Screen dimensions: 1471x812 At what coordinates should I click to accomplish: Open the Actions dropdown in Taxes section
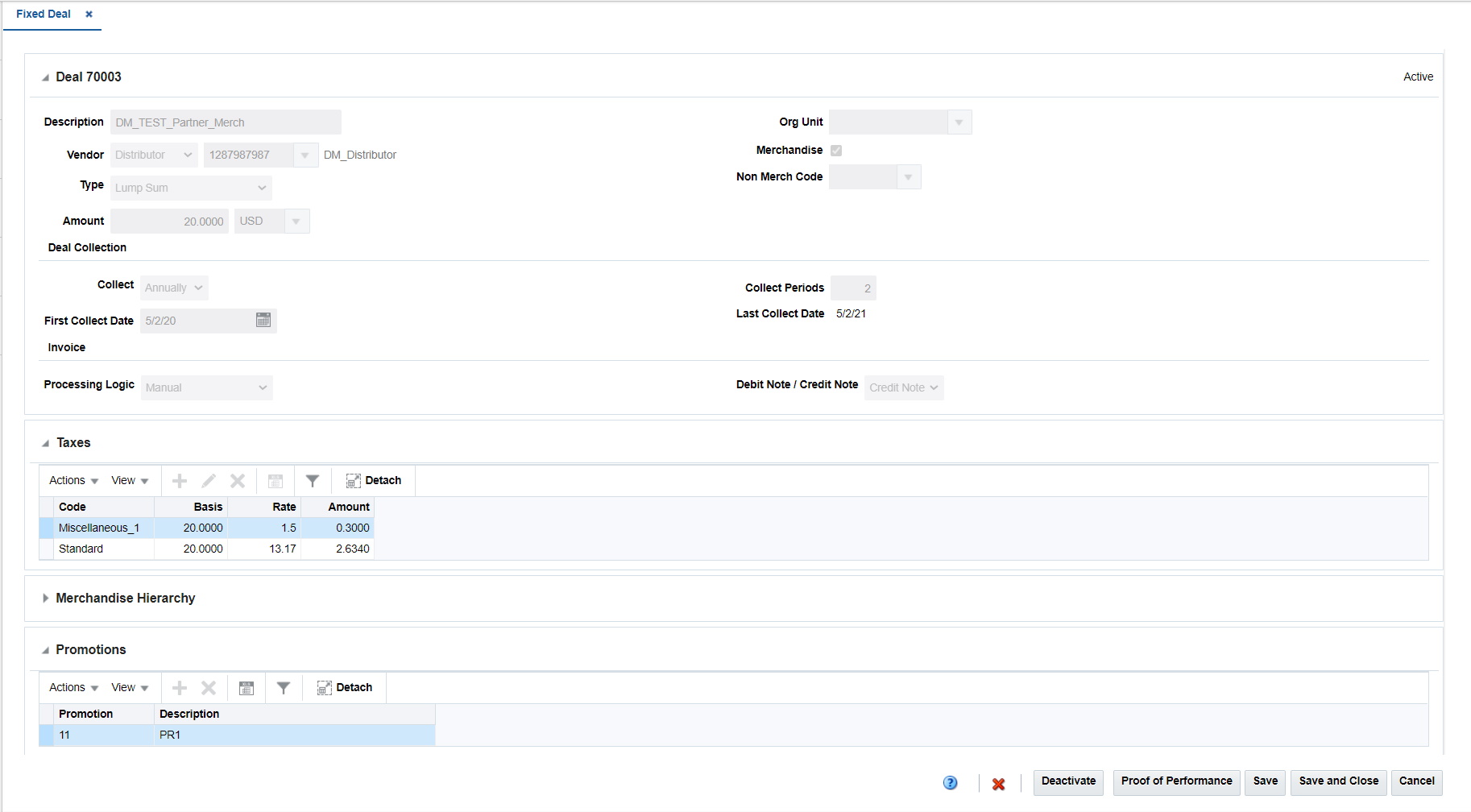71,480
